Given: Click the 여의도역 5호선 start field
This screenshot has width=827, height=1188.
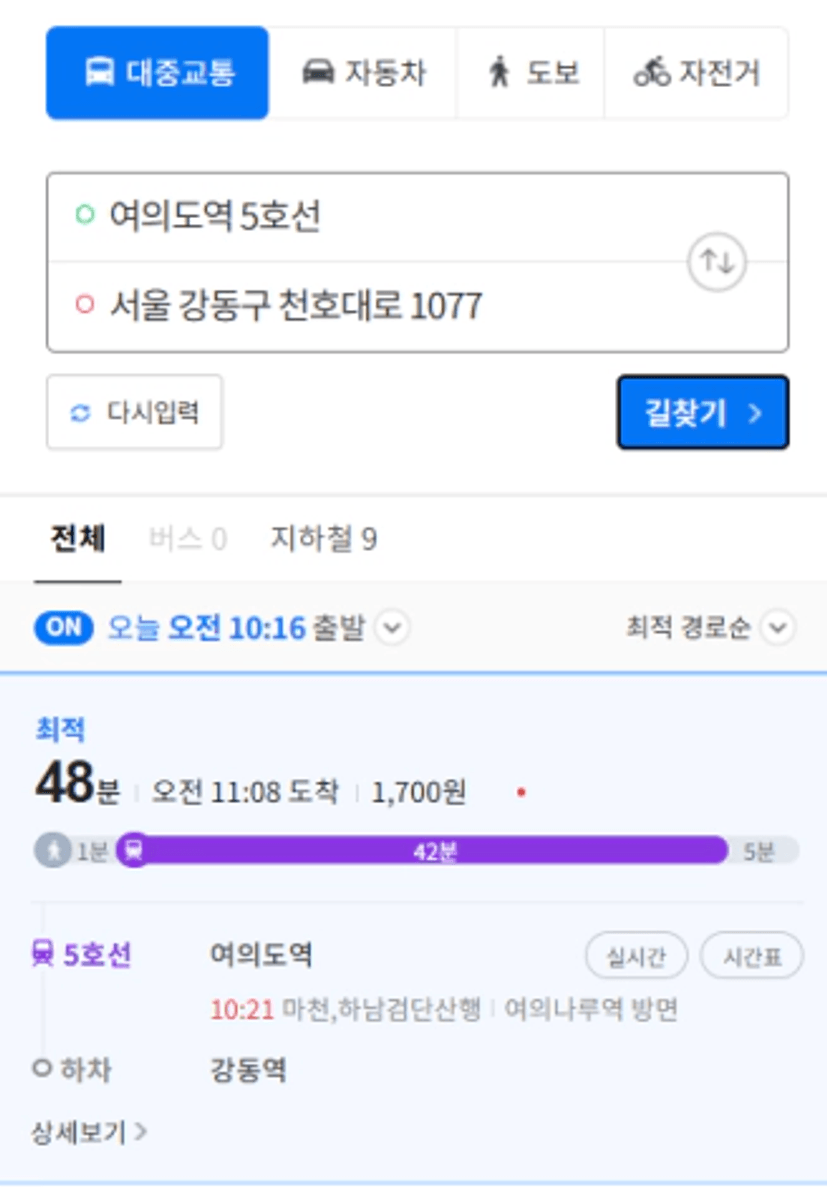Looking at the screenshot, I should click(367, 217).
